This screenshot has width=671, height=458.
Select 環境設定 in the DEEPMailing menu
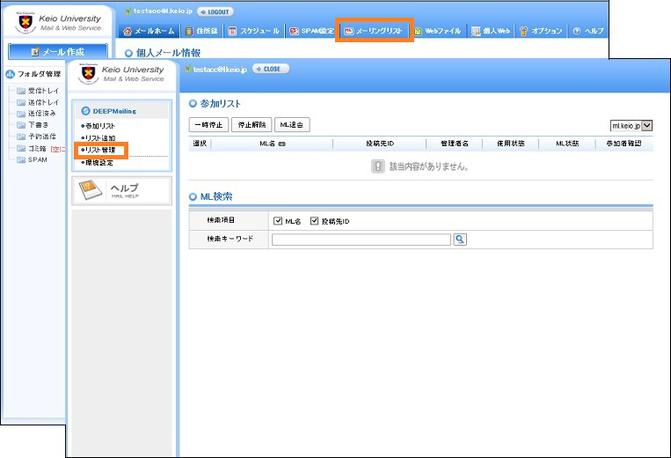[x=98, y=161]
